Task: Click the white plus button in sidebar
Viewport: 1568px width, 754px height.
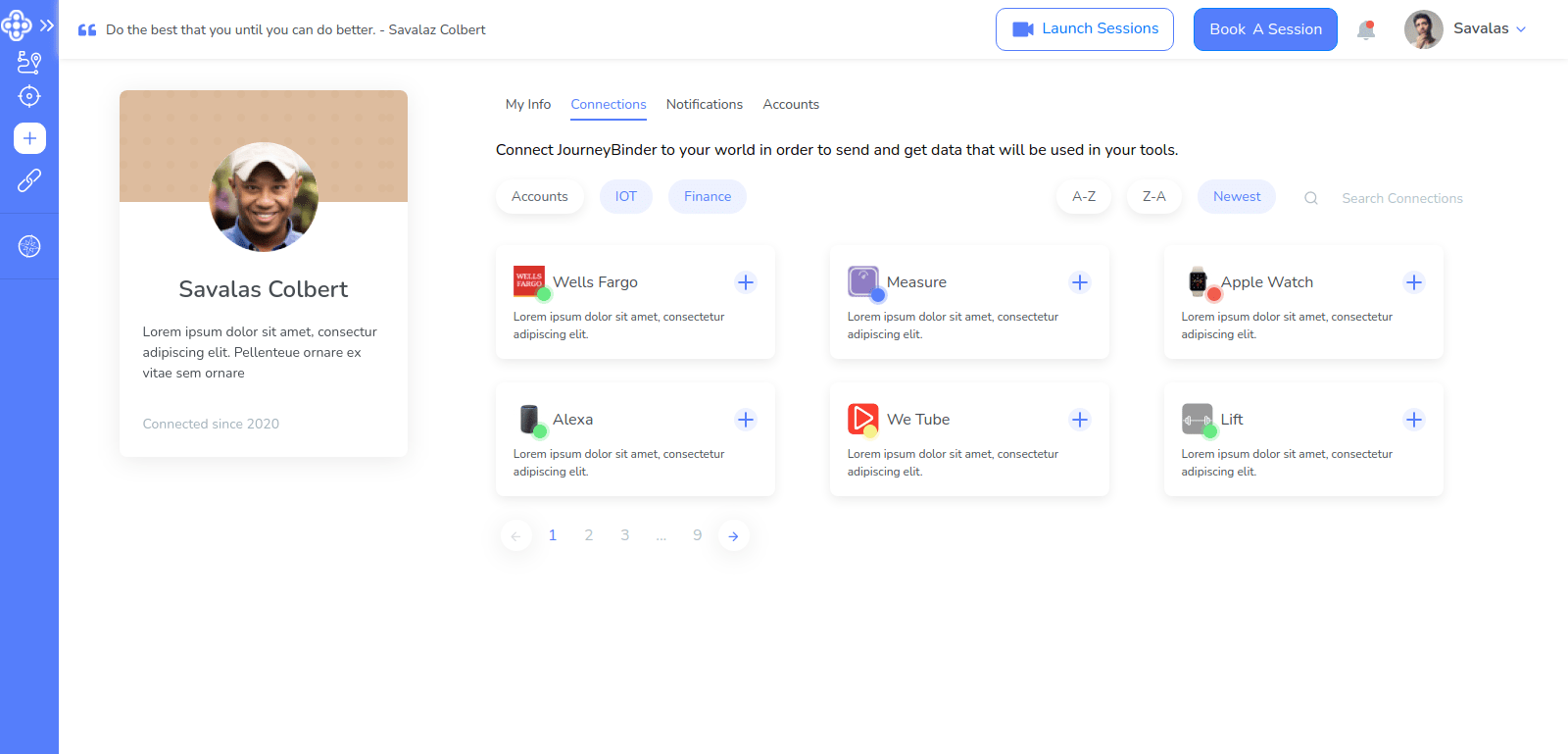Action: (x=29, y=138)
